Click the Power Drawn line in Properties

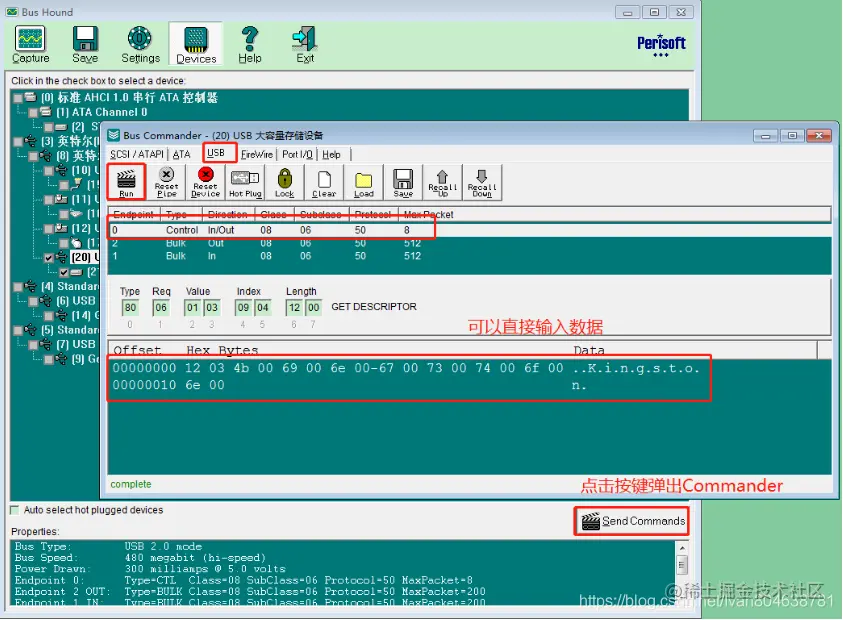pos(150,569)
